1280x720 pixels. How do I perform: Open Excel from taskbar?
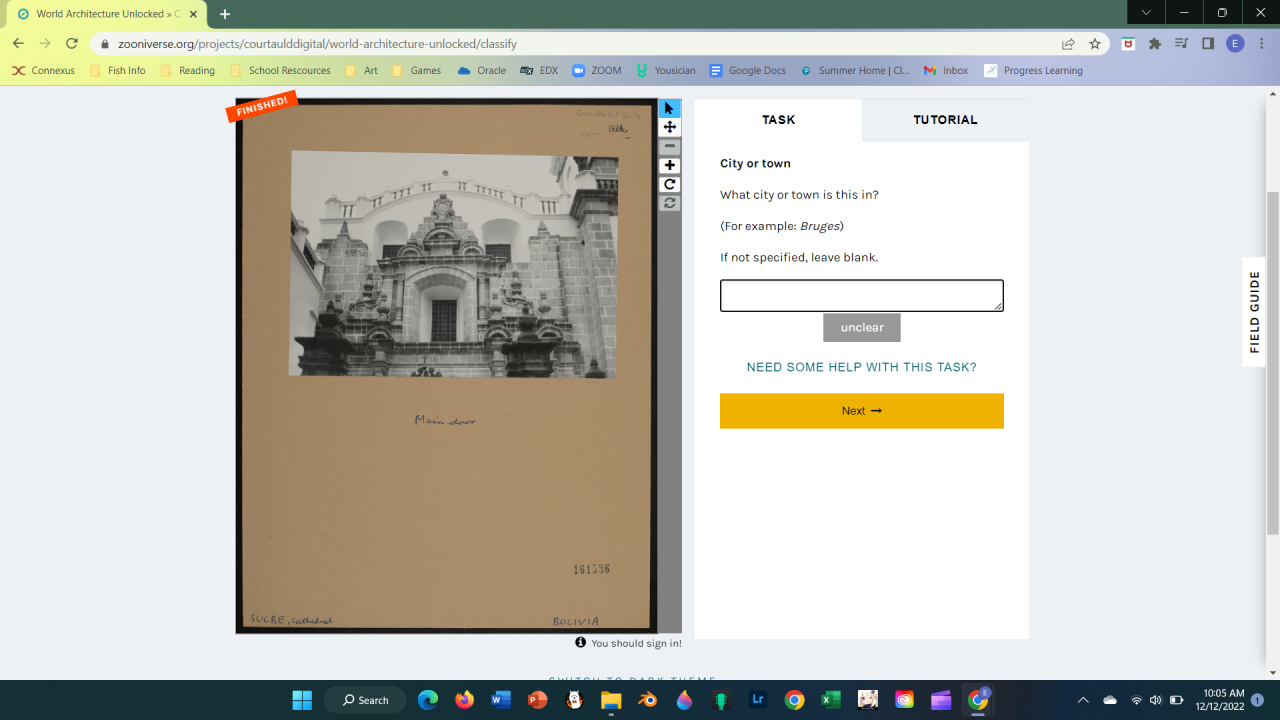[x=831, y=700]
